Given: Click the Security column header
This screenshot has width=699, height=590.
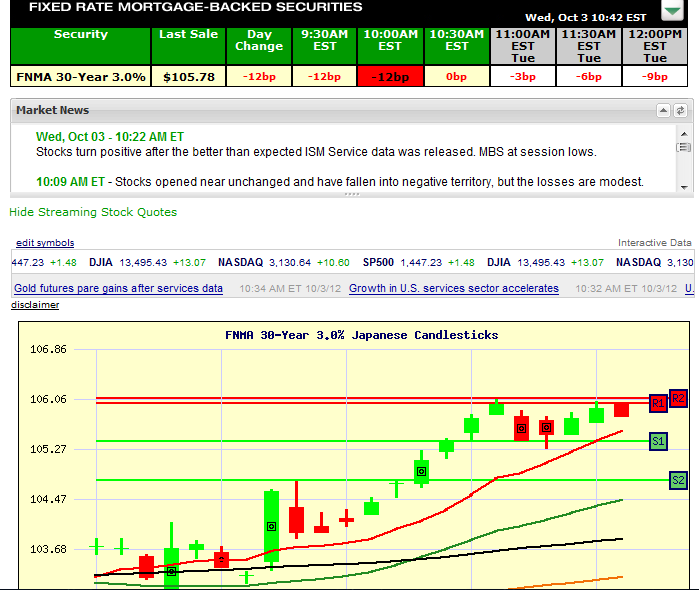Looking at the screenshot, I should pos(81,46).
